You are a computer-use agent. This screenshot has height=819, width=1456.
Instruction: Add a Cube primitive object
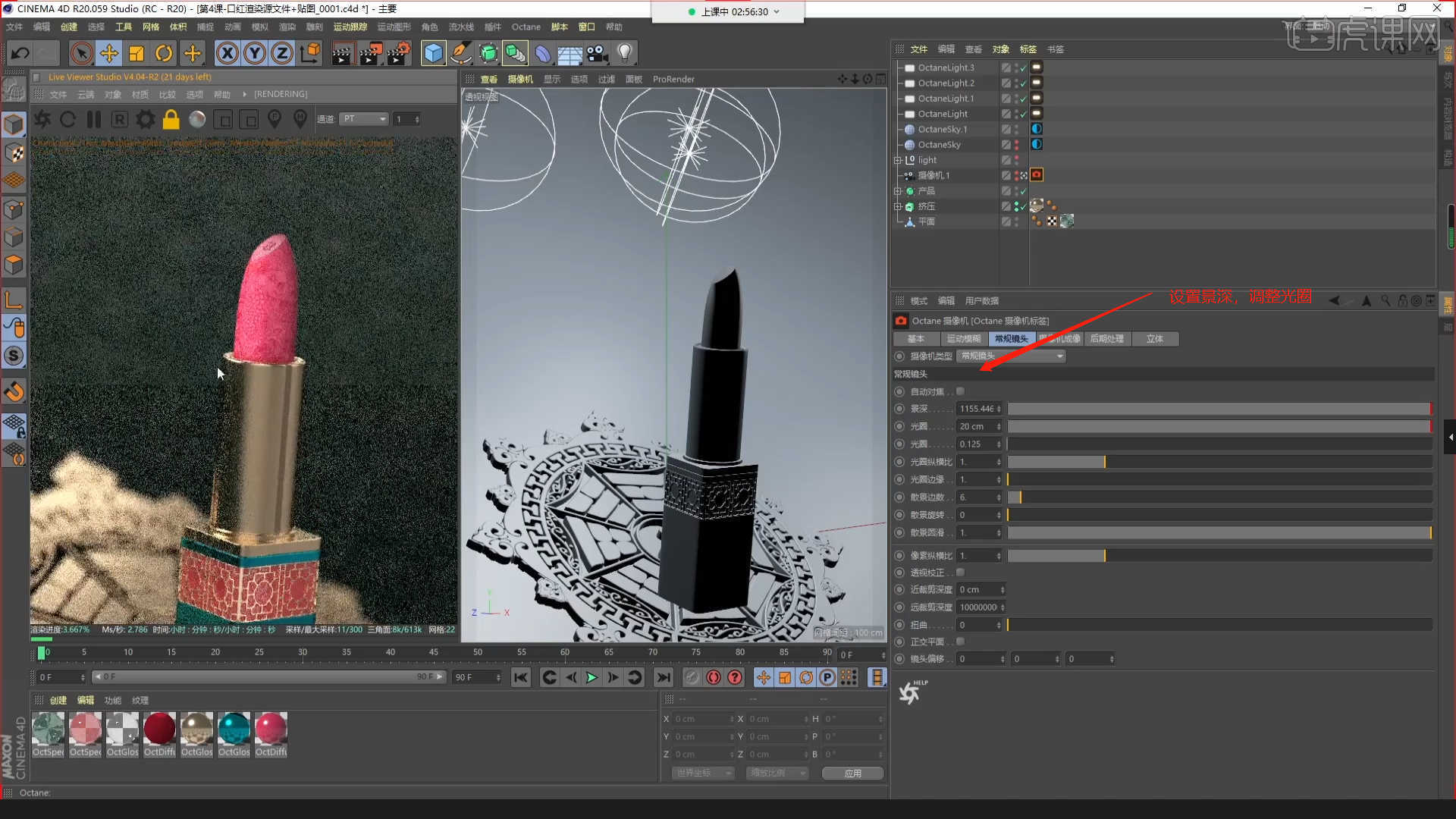(433, 53)
